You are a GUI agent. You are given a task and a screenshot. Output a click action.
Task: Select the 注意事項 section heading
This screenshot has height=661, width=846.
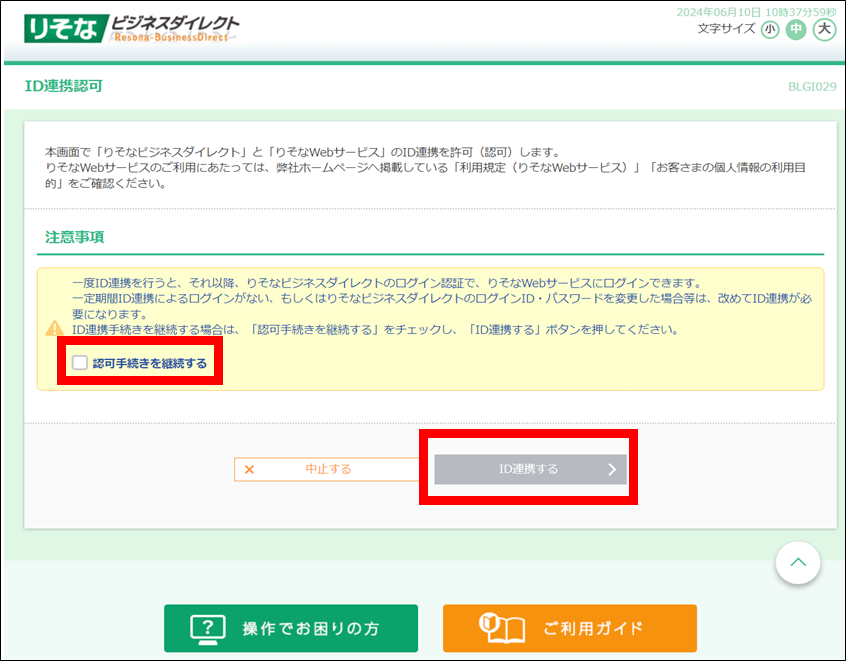pos(74,237)
